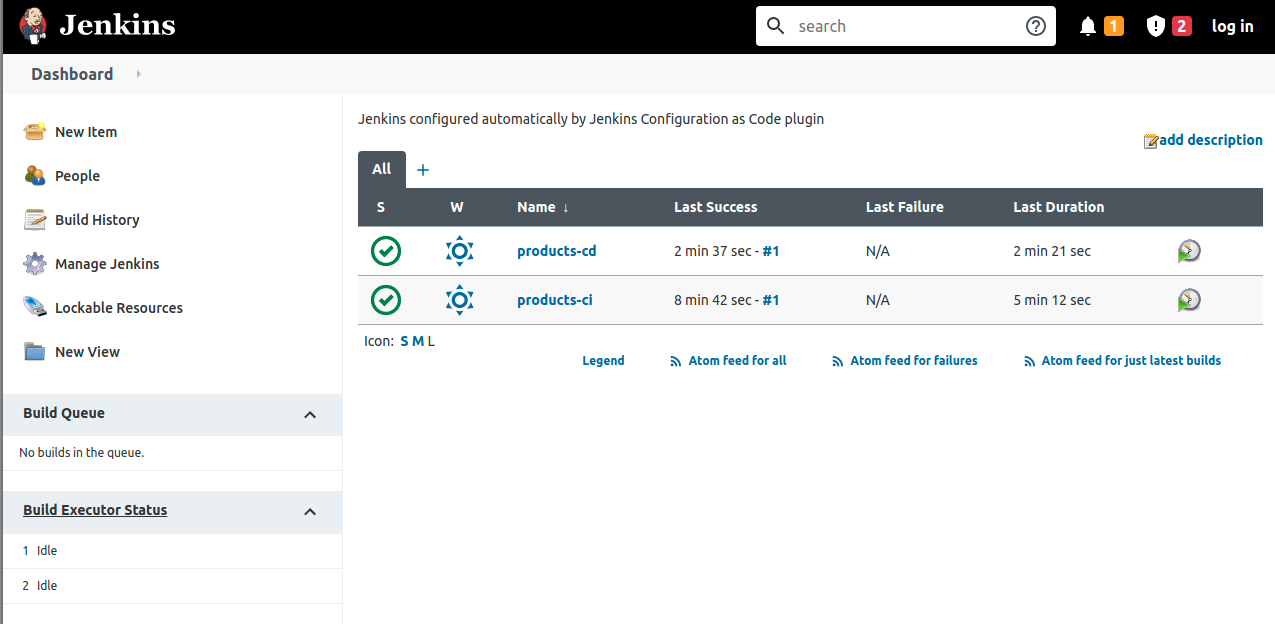Sort table by W weather column
The height and width of the screenshot is (624, 1275).
[457, 207]
